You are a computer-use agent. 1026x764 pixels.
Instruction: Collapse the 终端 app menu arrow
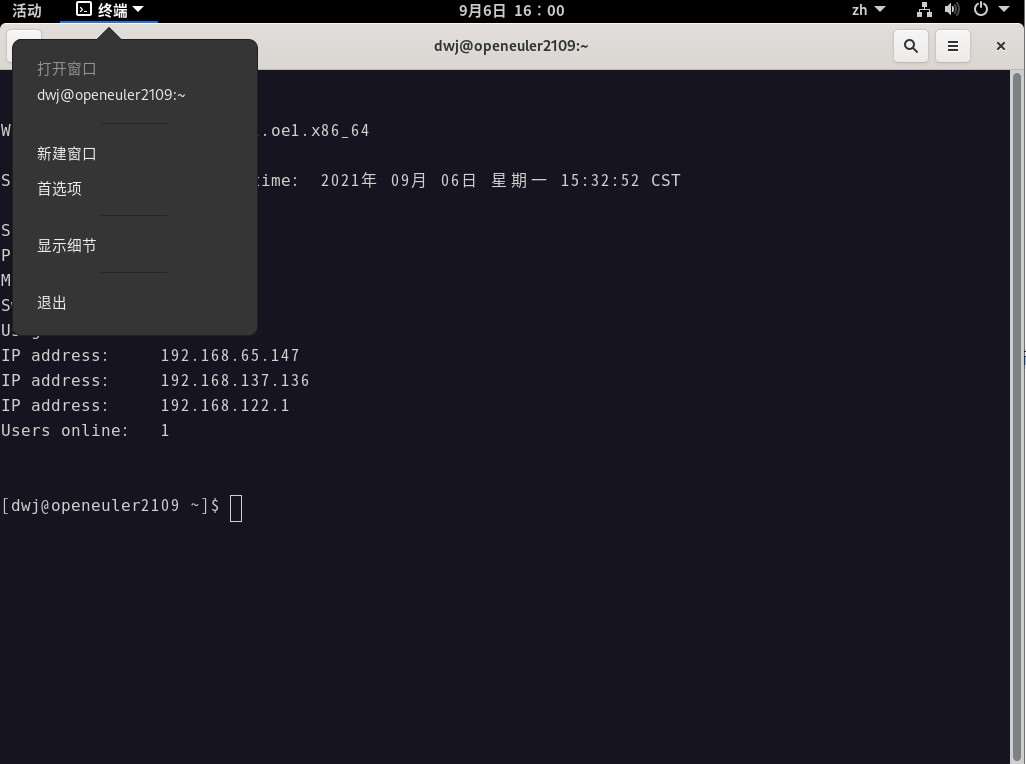click(138, 10)
